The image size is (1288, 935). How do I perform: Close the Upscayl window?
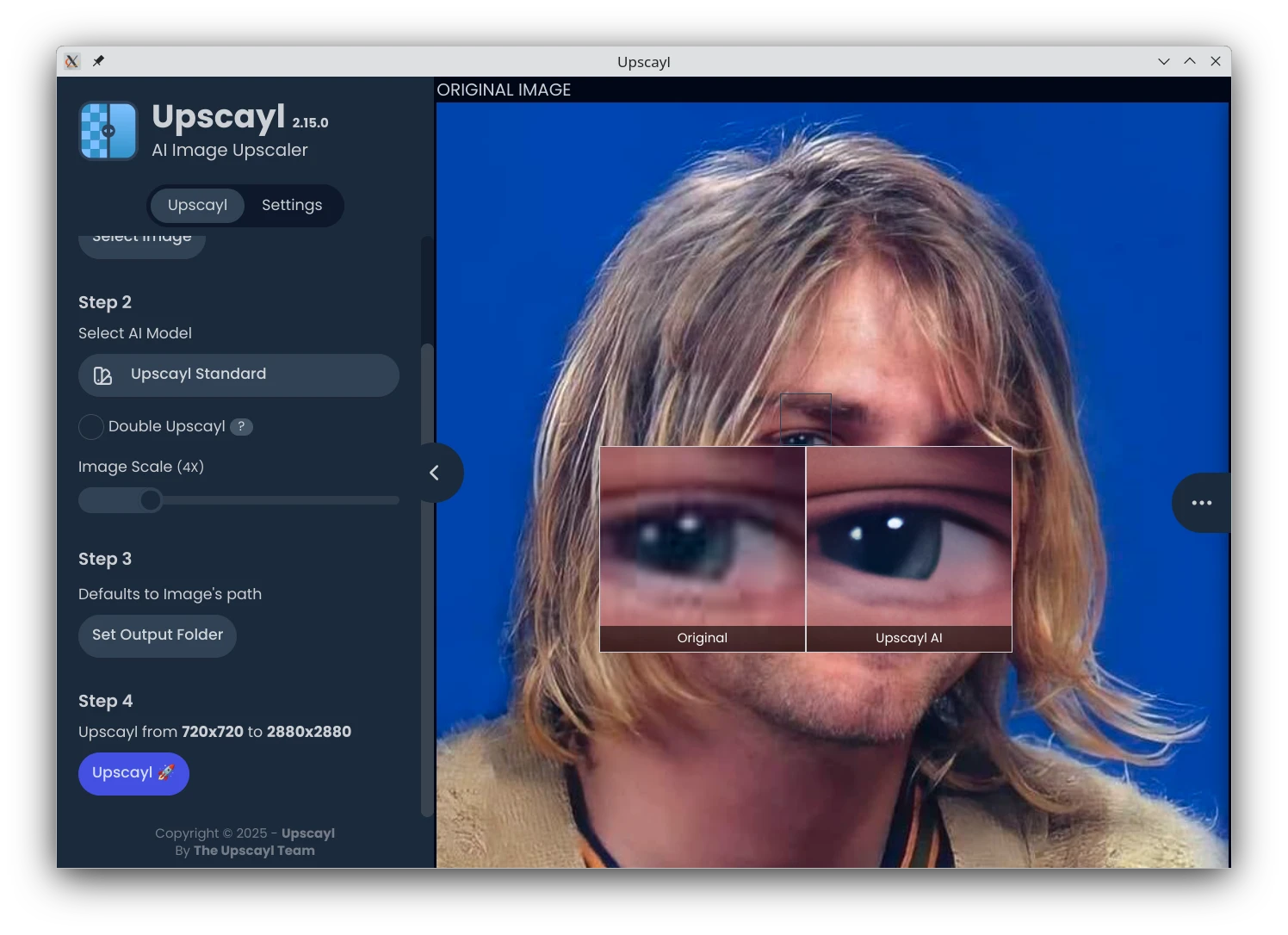1216,61
